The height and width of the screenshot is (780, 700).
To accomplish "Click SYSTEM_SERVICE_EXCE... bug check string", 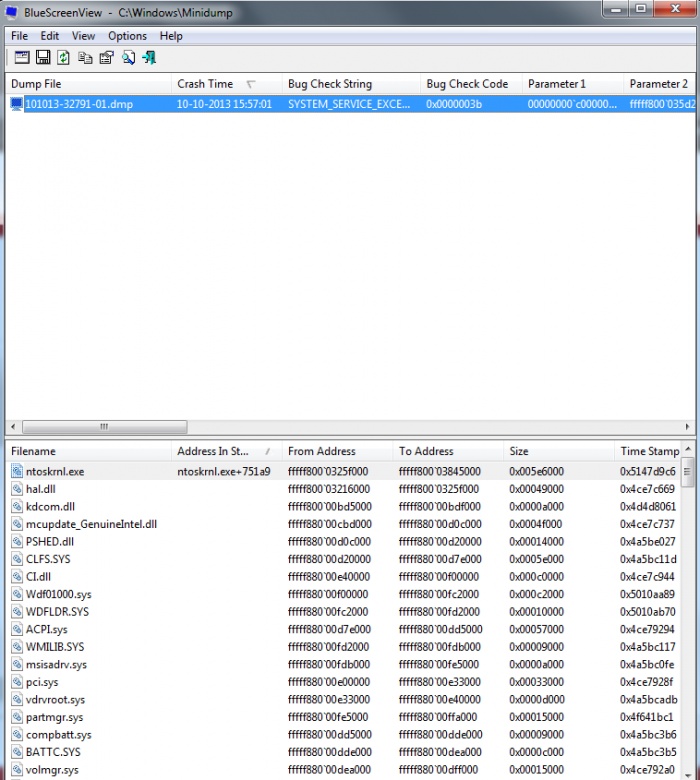I will coord(349,104).
